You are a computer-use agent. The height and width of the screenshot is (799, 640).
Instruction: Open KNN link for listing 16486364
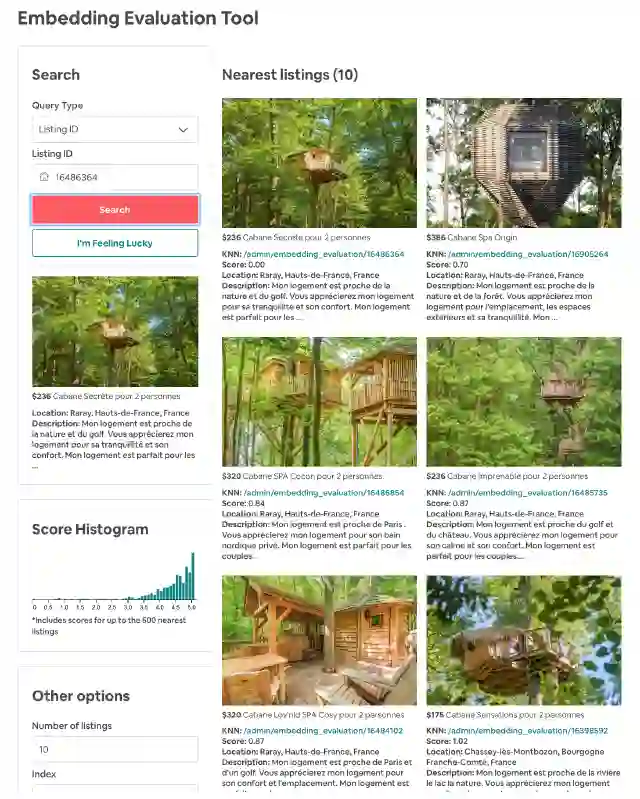[324, 254]
